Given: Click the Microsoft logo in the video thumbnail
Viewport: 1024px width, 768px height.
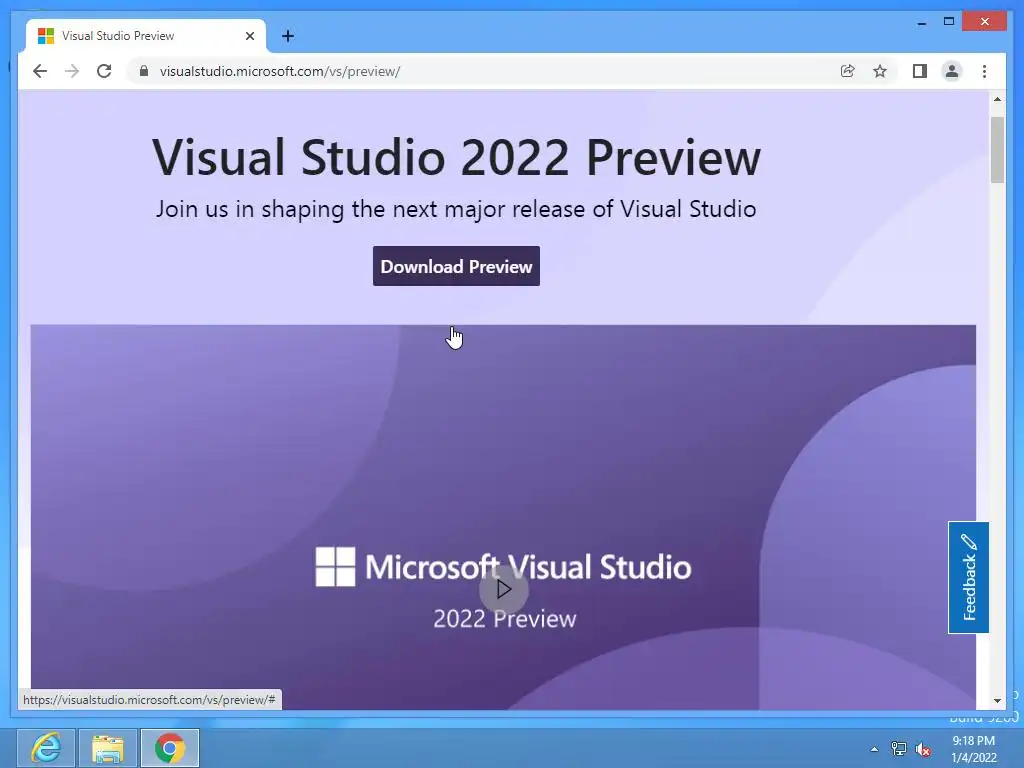Looking at the screenshot, I should (335, 566).
